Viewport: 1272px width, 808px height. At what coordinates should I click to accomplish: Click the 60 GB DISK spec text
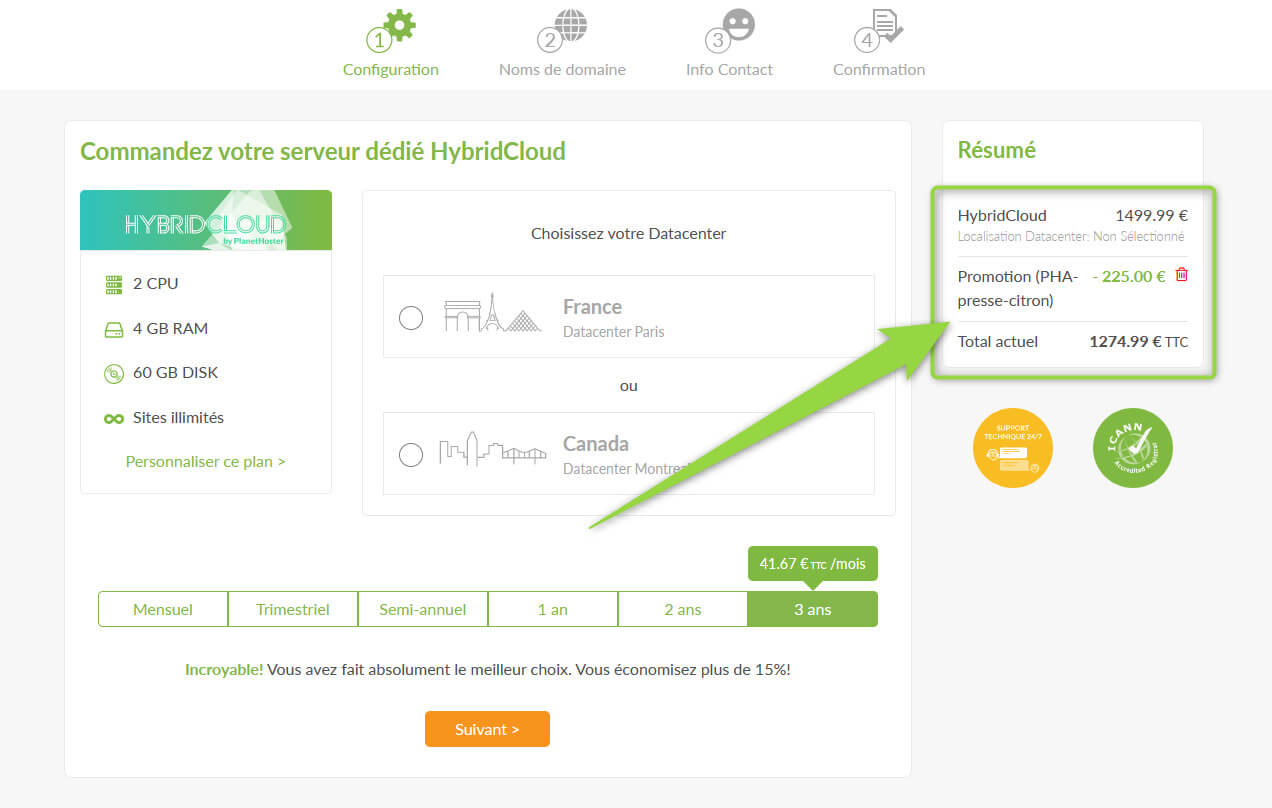coord(176,373)
